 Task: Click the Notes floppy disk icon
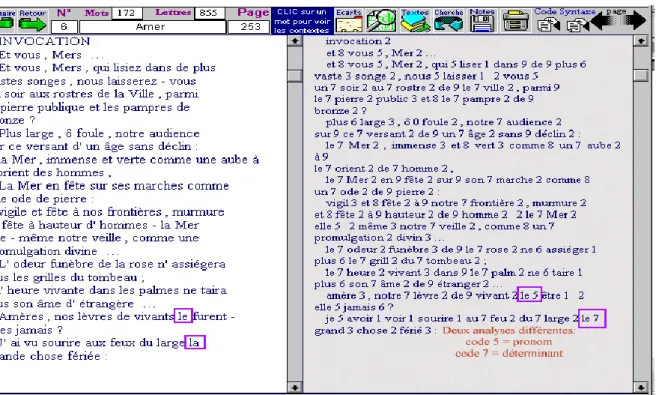tap(482, 24)
